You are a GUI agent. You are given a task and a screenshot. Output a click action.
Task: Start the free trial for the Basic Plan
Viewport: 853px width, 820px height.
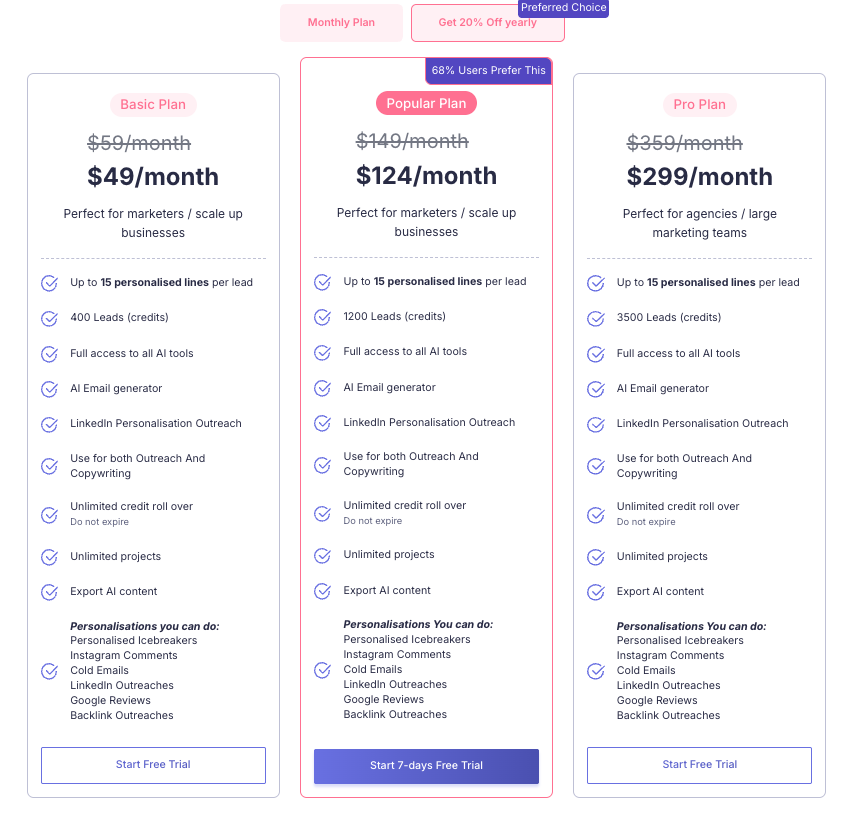152,765
